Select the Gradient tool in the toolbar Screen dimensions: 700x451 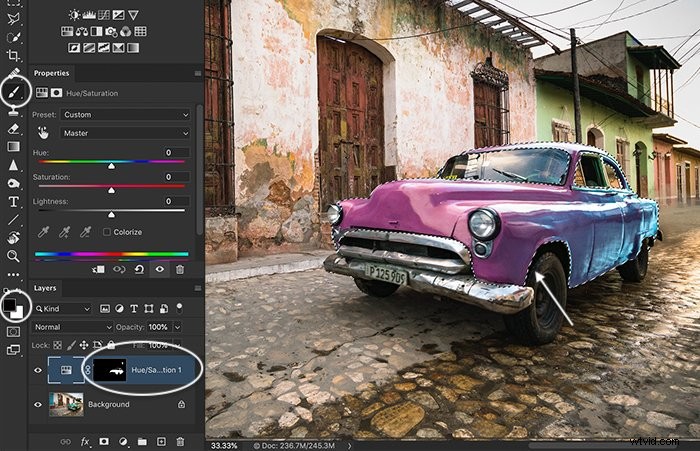coord(13,146)
